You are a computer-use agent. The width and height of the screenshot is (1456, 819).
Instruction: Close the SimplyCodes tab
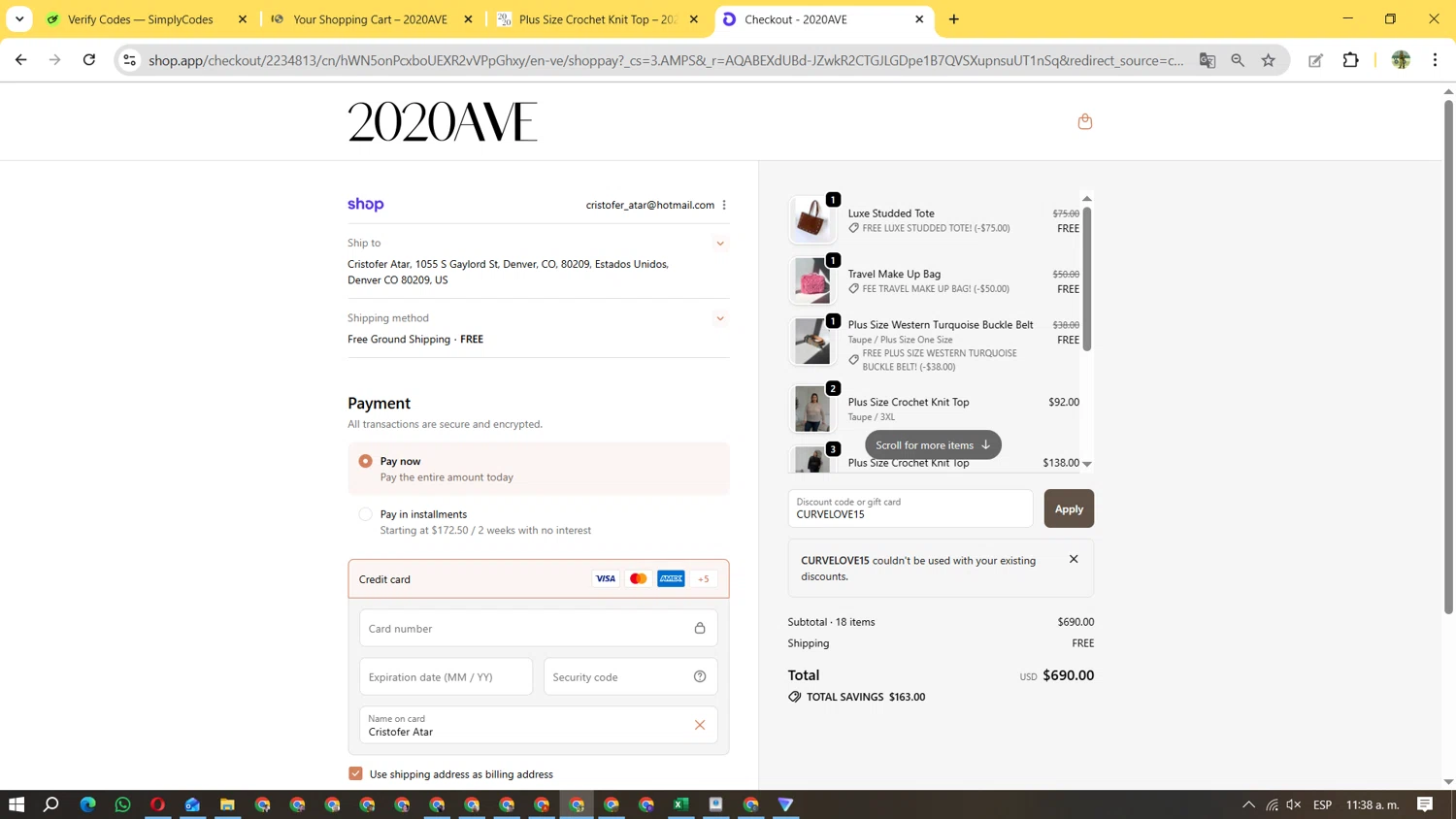[x=243, y=19]
